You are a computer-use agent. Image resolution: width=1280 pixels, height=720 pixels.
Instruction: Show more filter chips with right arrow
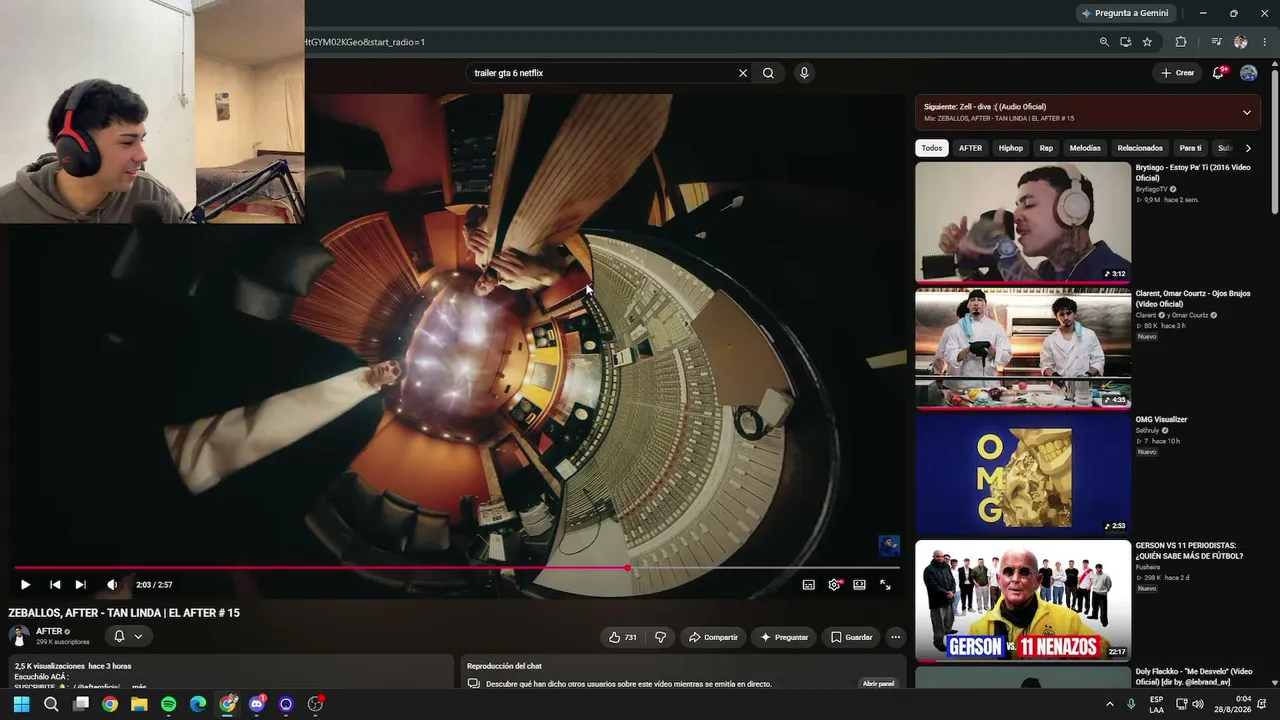point(1248,148)
